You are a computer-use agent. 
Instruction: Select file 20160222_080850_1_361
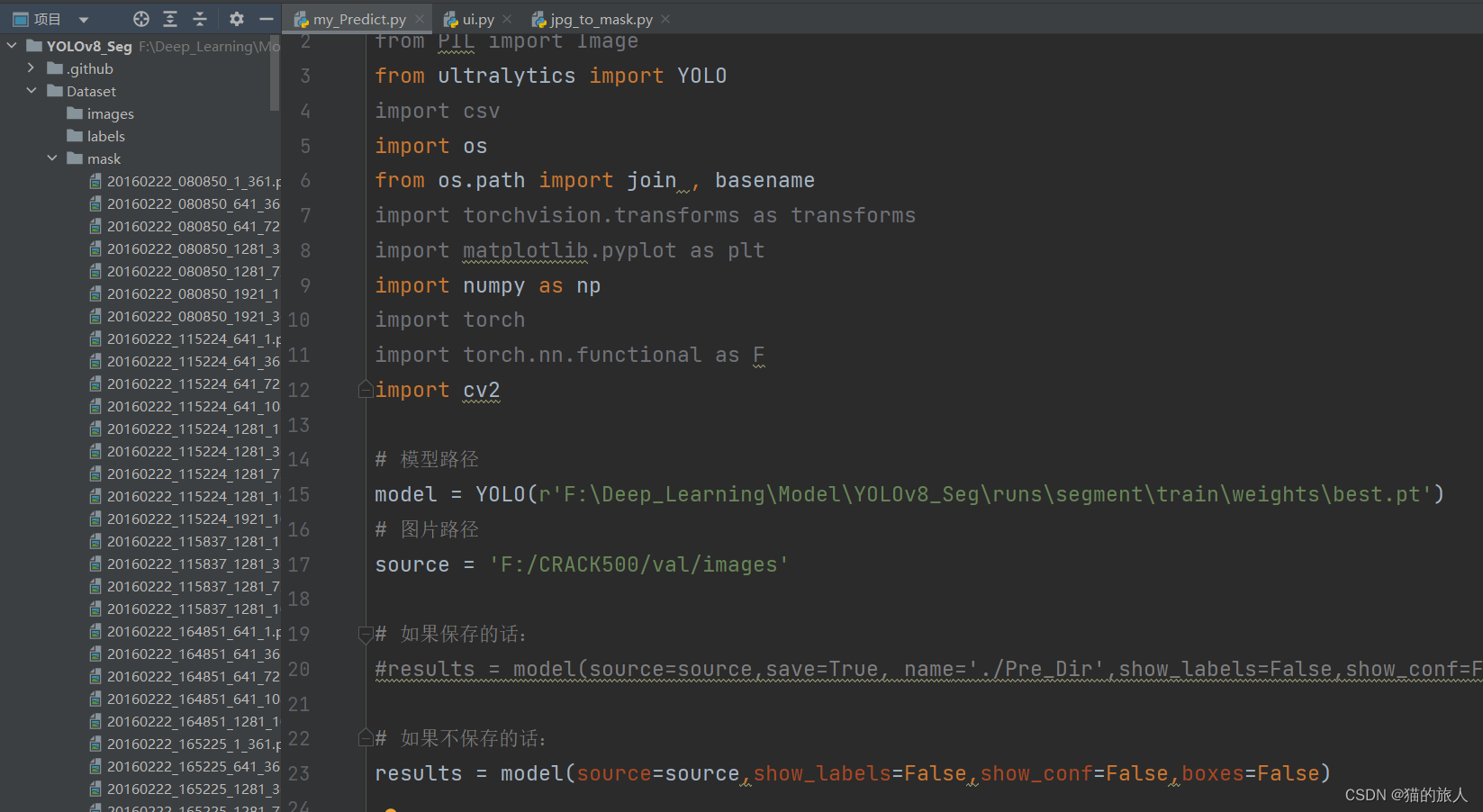[x=194, y=181]
